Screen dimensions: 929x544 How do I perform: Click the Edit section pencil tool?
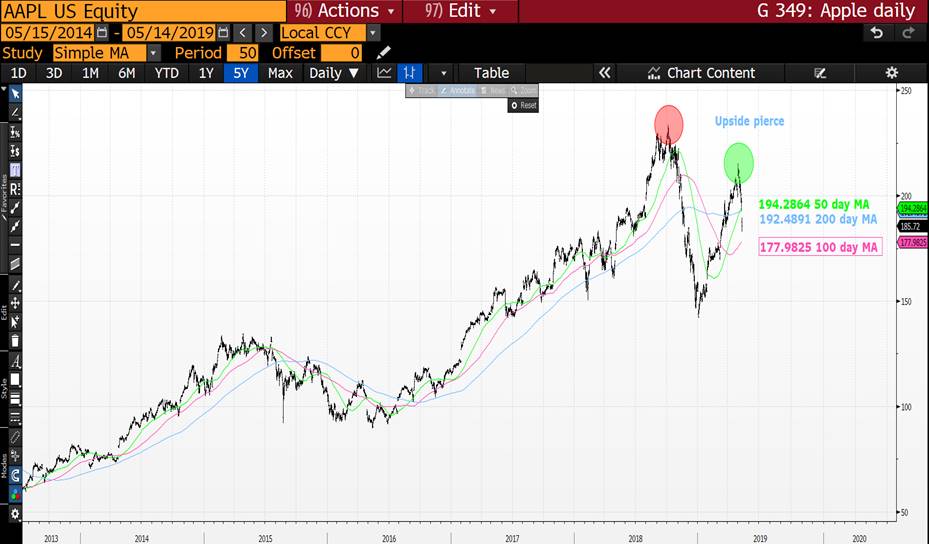point(15,285)
